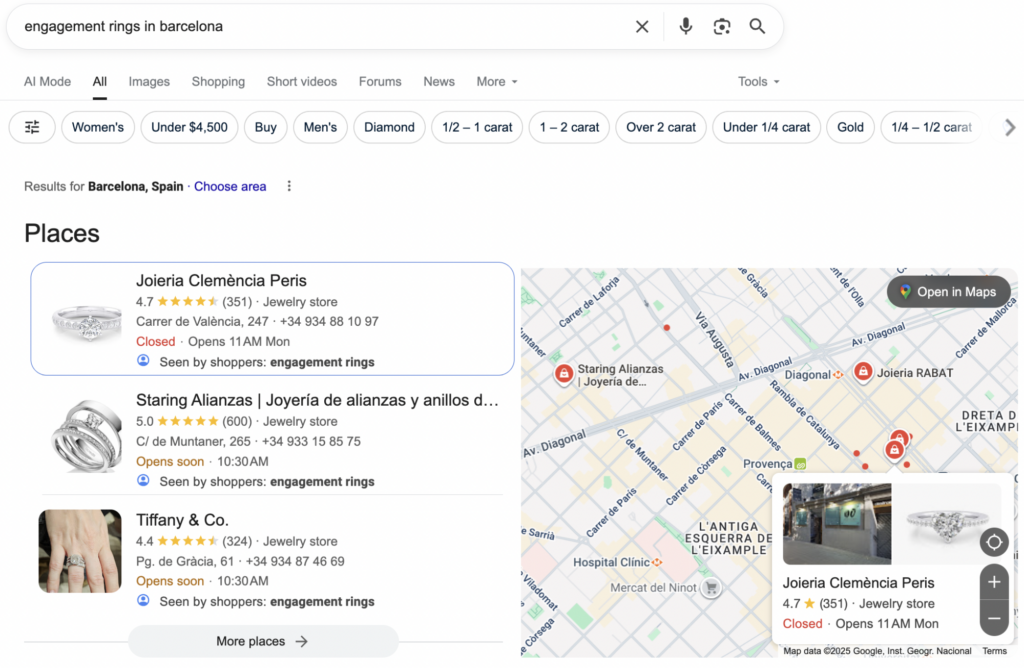Open Google Lens image search icon

point(722,27)
